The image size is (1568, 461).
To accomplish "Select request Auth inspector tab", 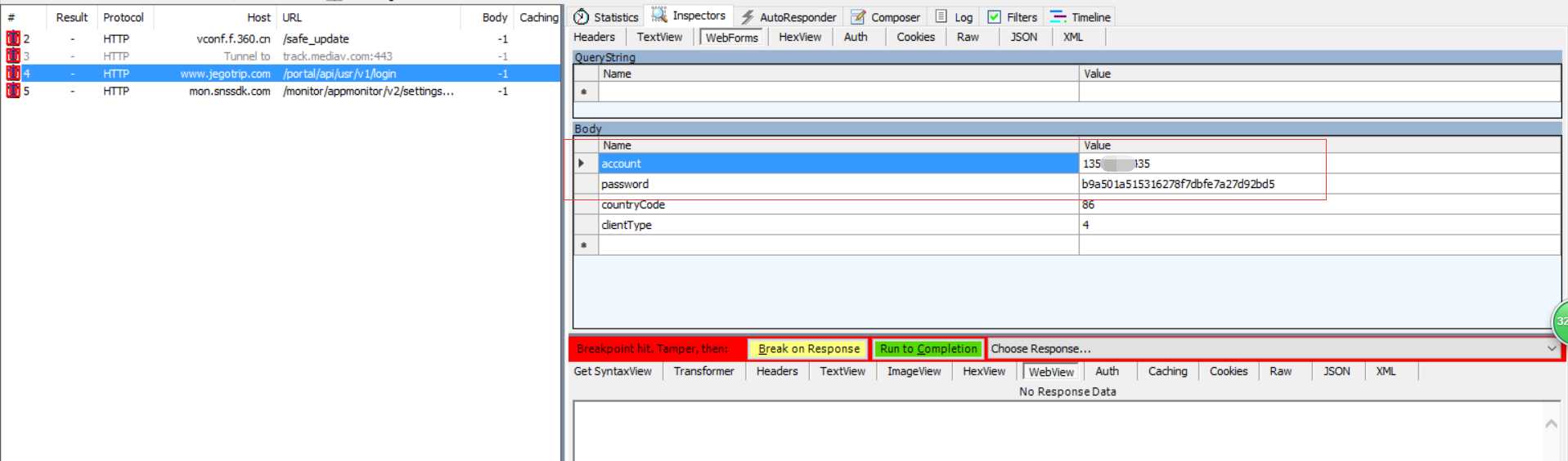I will click(856, 37).
